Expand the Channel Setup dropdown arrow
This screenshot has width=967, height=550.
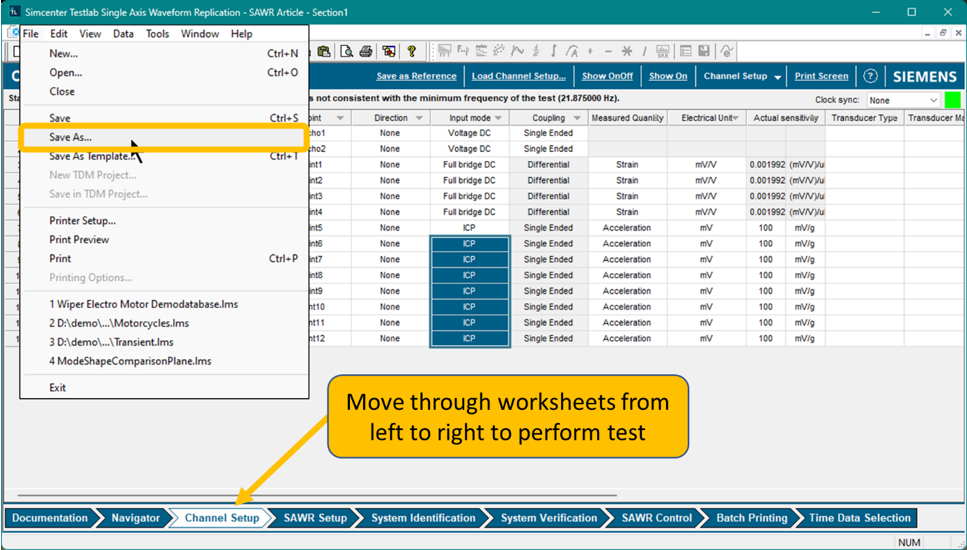pos(777,77)
